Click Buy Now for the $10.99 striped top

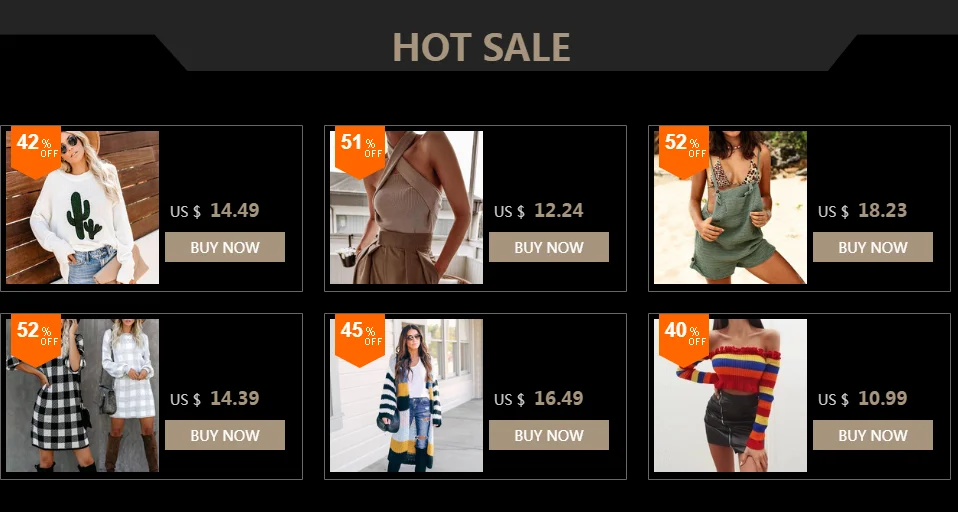pos(872,435)
